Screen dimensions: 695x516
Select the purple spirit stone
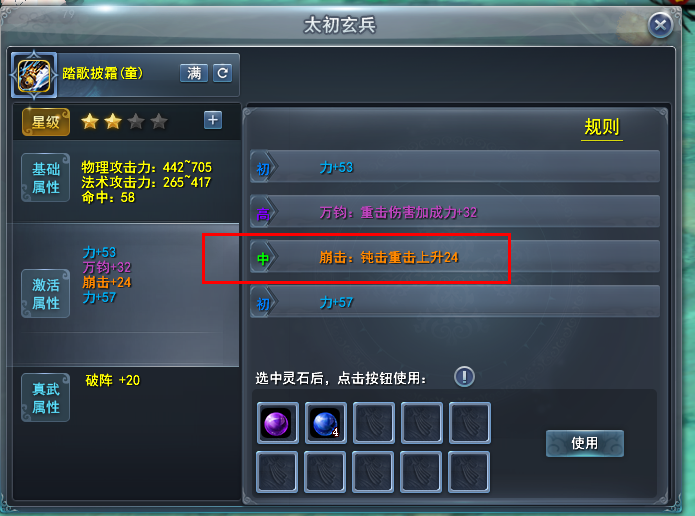tap(277, 422)
